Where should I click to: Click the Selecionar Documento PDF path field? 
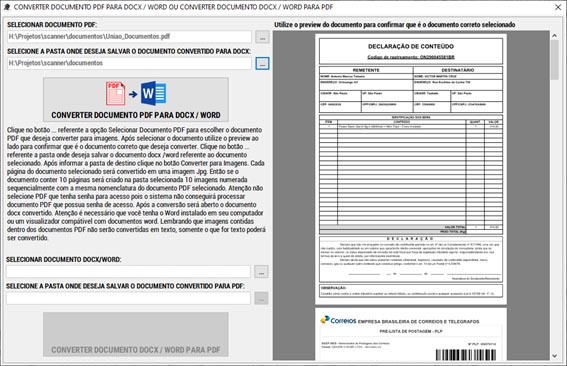point(129,37)
